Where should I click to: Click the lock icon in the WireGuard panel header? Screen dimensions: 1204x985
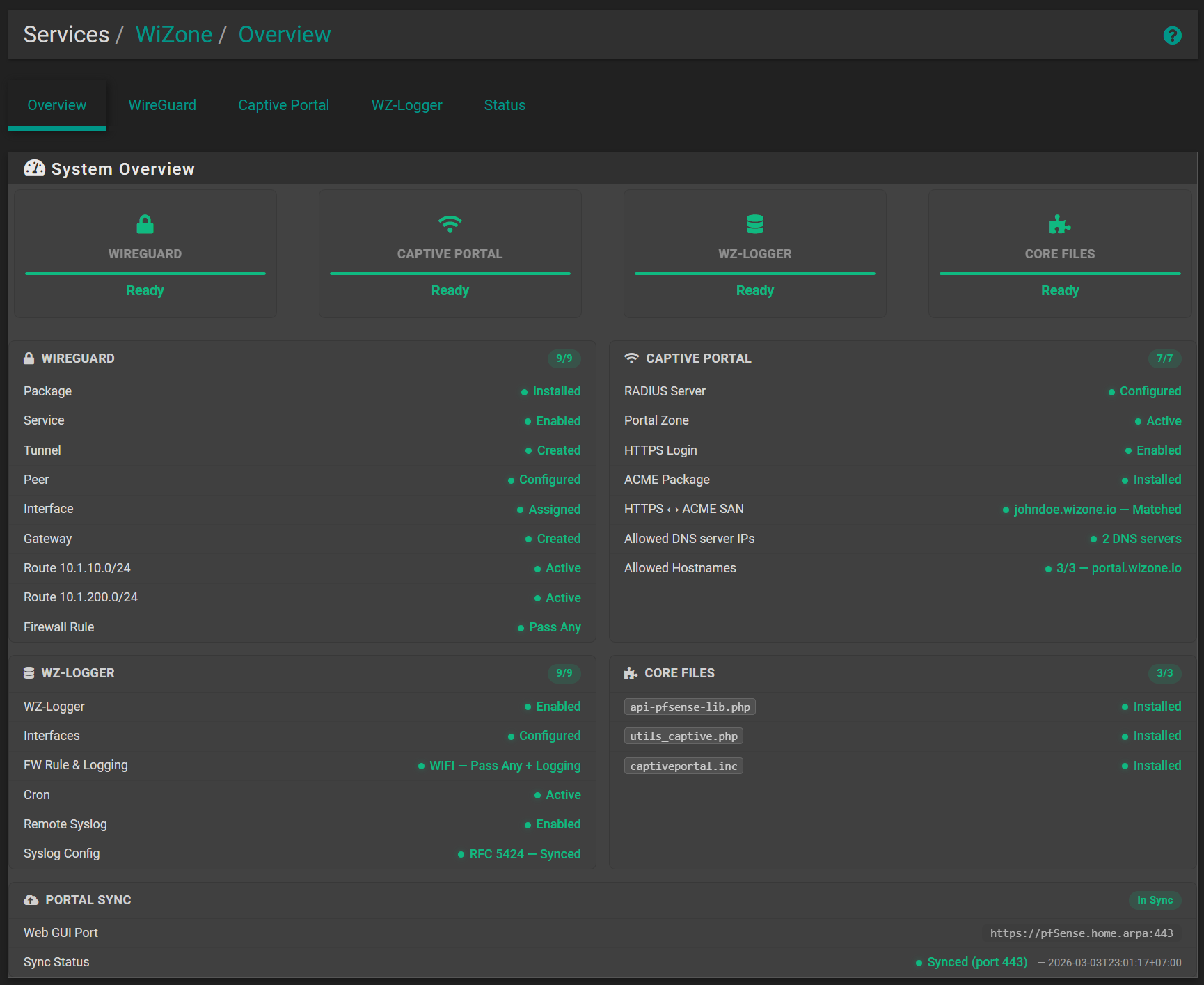pyautogui.click(x=29, y=358)
